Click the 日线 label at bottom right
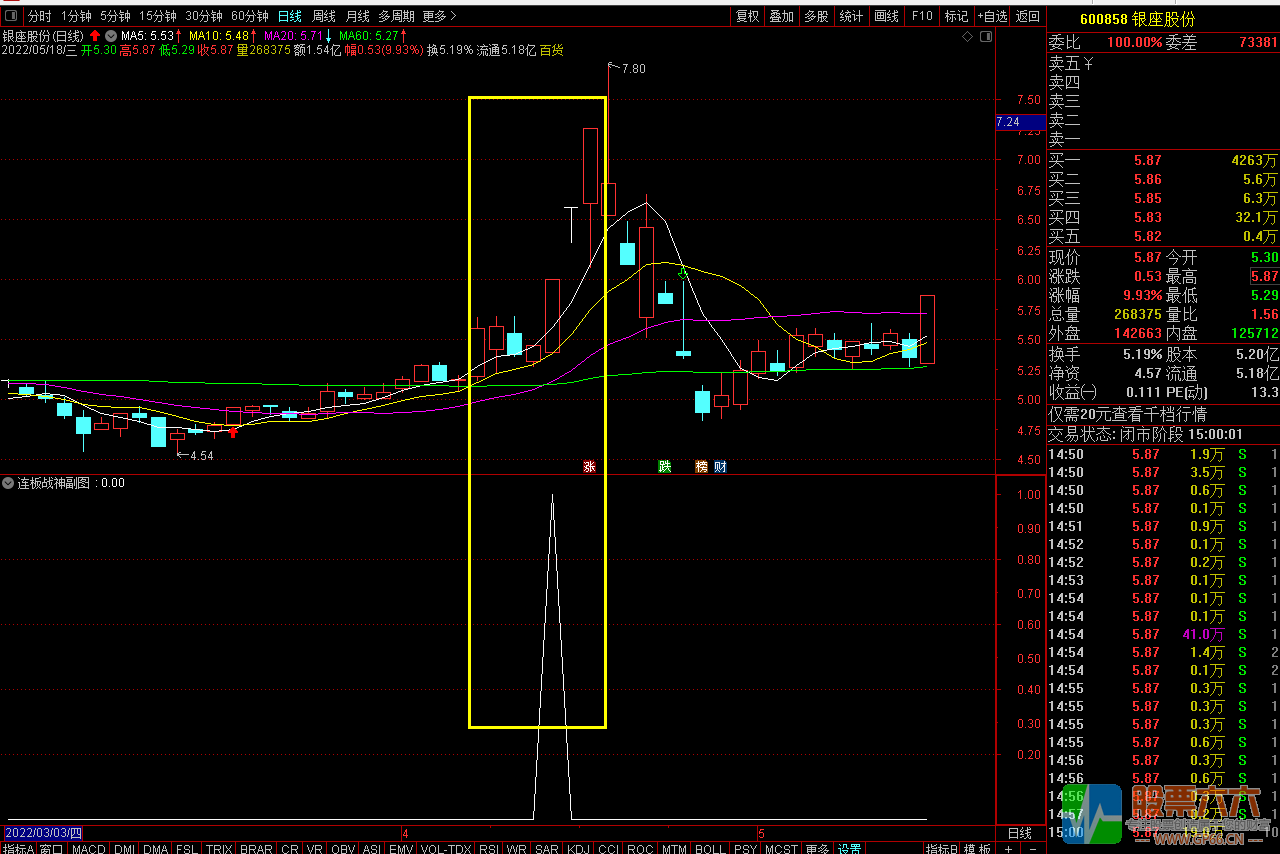The height and width of the screenshot is (854, 1280). coord(1019,832)
